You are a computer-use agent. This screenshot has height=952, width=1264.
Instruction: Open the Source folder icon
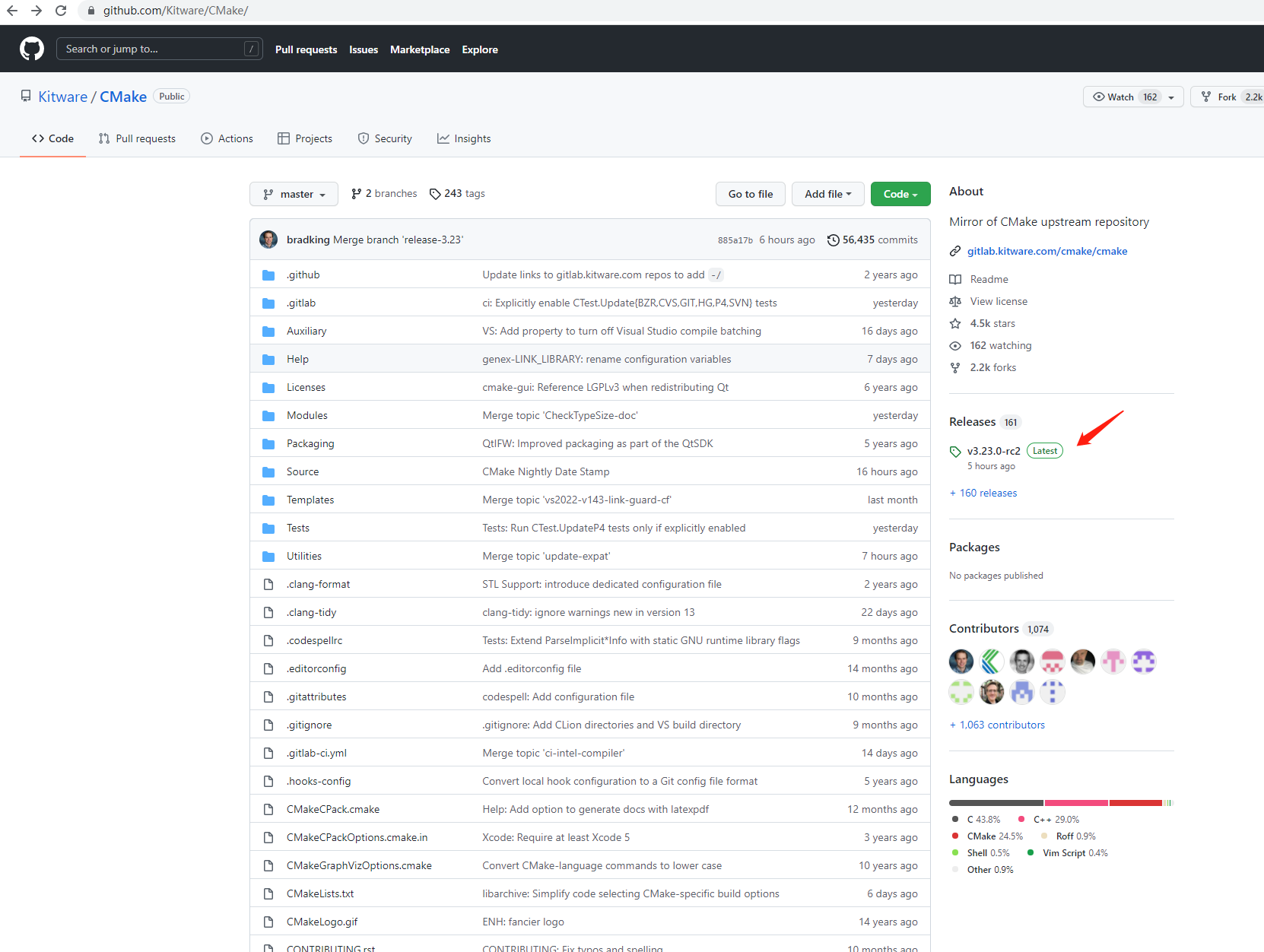coord(268,472)
